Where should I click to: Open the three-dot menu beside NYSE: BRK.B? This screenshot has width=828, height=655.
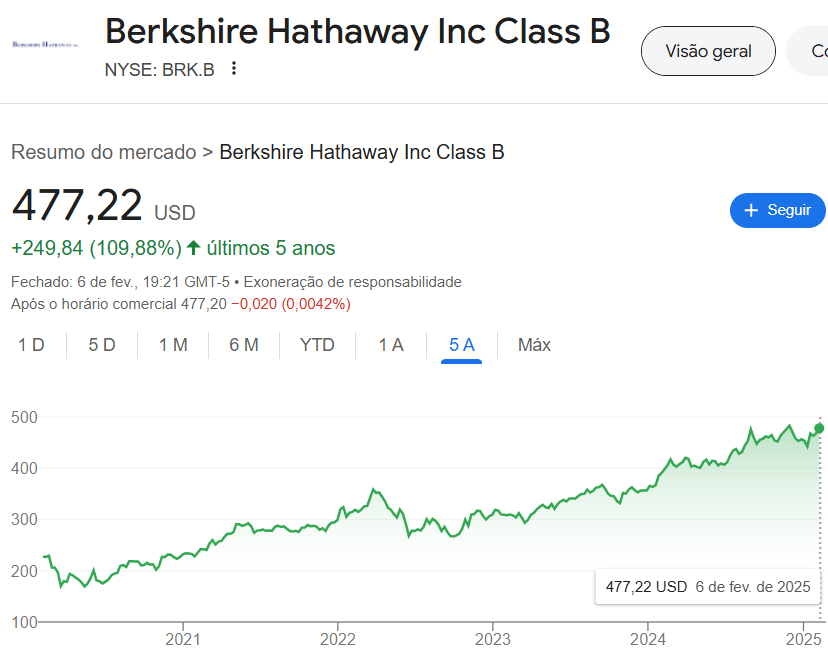tap(234, 68)
